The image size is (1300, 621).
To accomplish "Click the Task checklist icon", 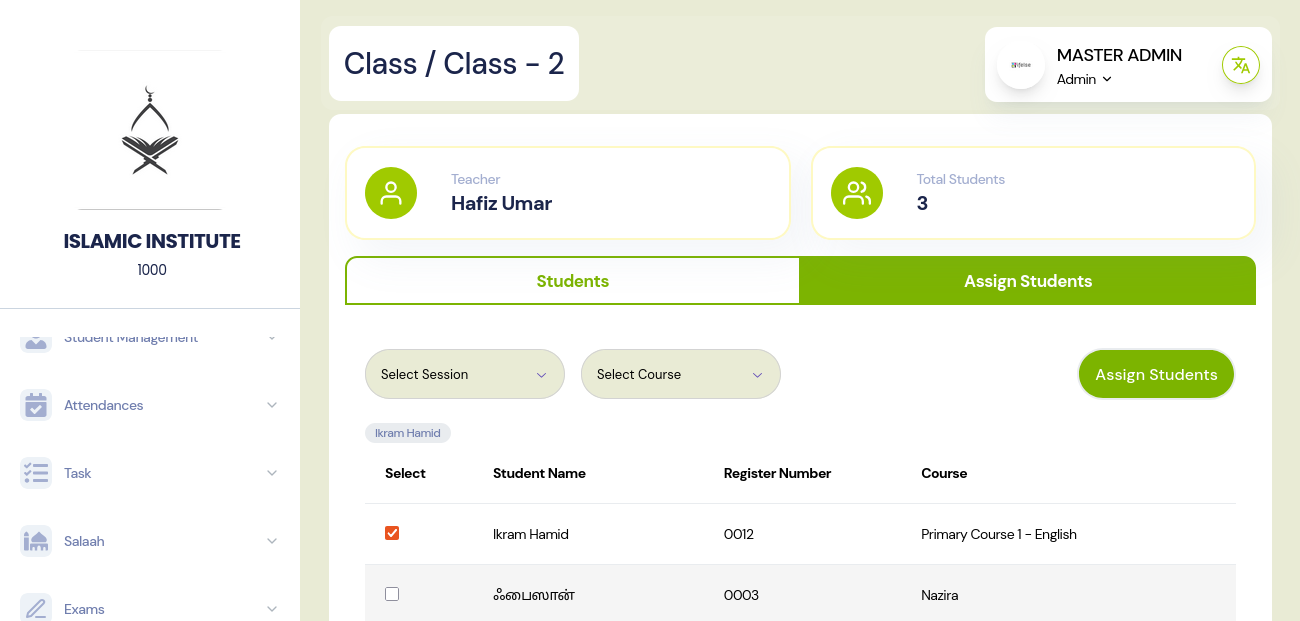I will (36, 473).
